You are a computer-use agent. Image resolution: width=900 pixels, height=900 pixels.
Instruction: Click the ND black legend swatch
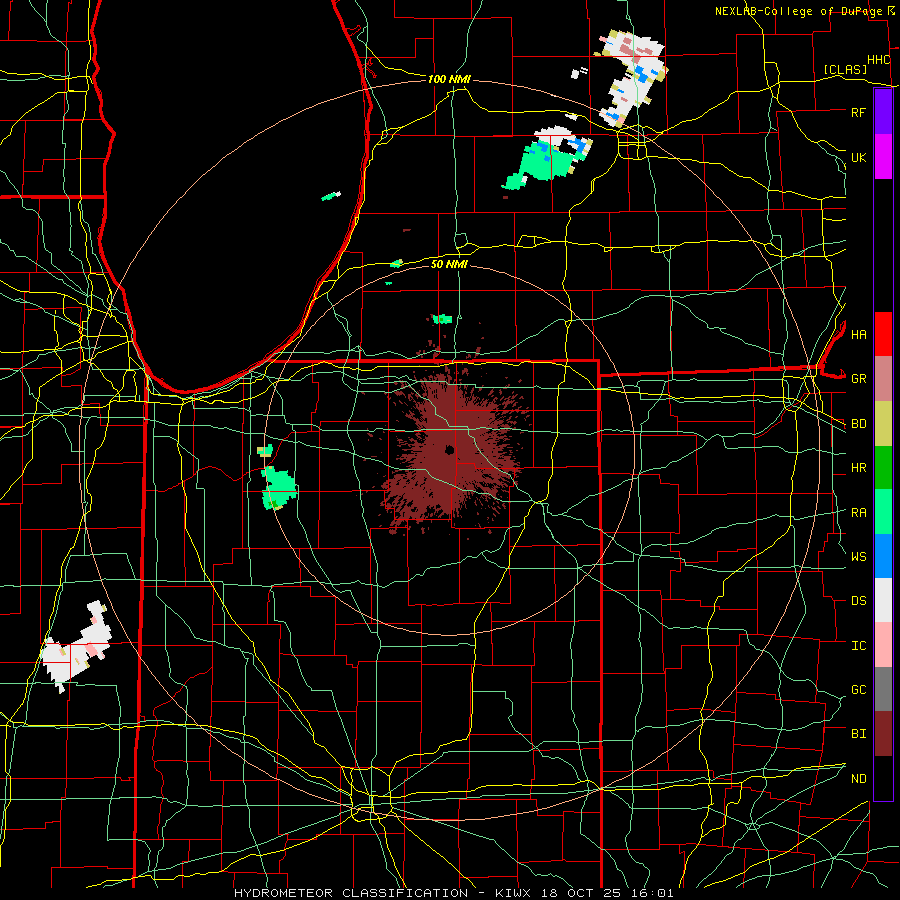[883, 778]
